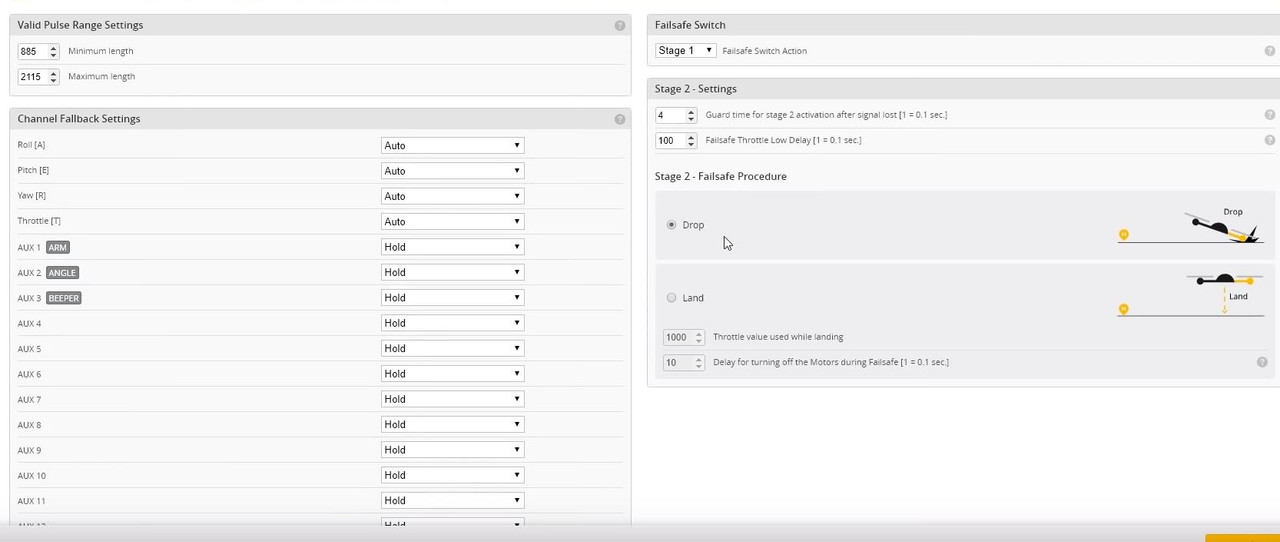
Task: Click the Failsafe Throttle Low Delay field
Action: pos(676,141)
